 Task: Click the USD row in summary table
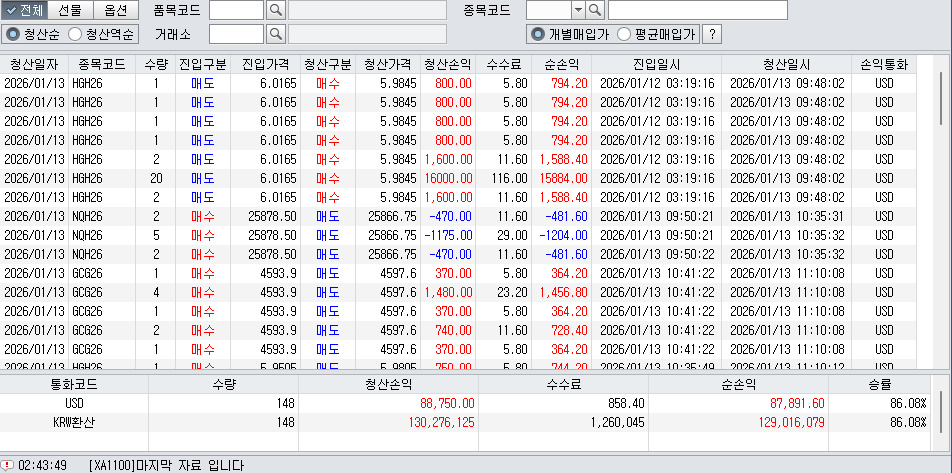tap(465, 404)
